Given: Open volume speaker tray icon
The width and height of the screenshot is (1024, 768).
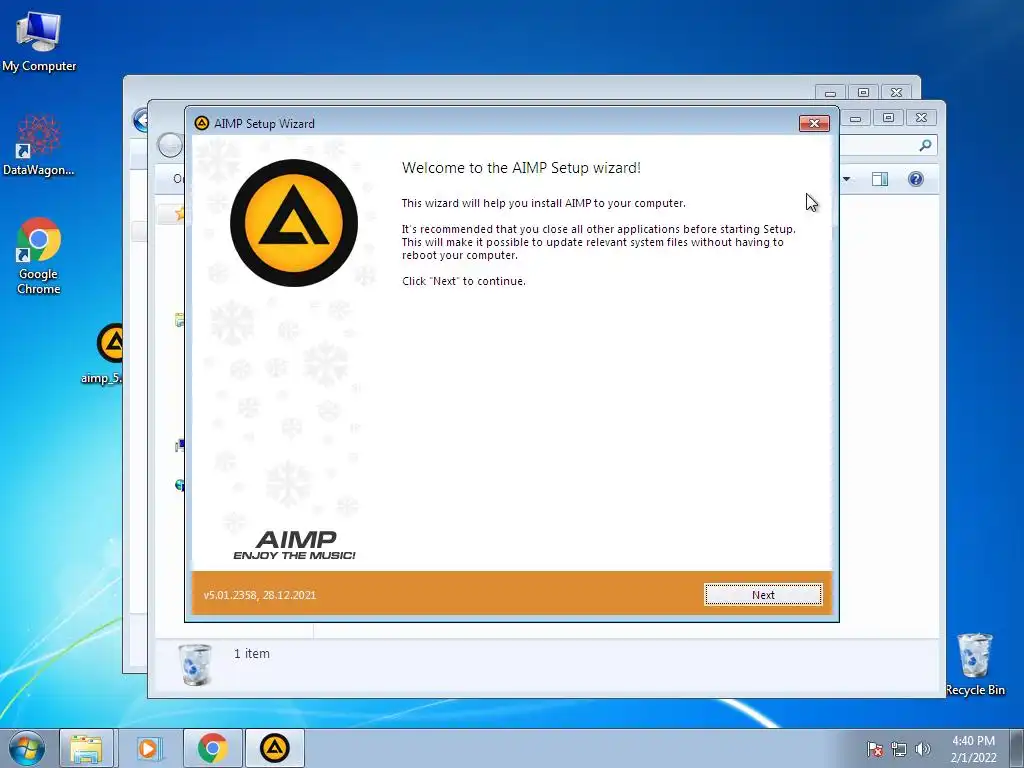Looking at the screenshot, I should [x=923, y=749].
